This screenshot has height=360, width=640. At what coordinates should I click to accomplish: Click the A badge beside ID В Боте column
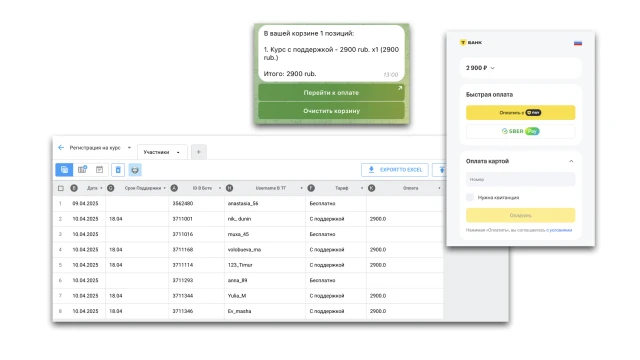click(174, 188)
